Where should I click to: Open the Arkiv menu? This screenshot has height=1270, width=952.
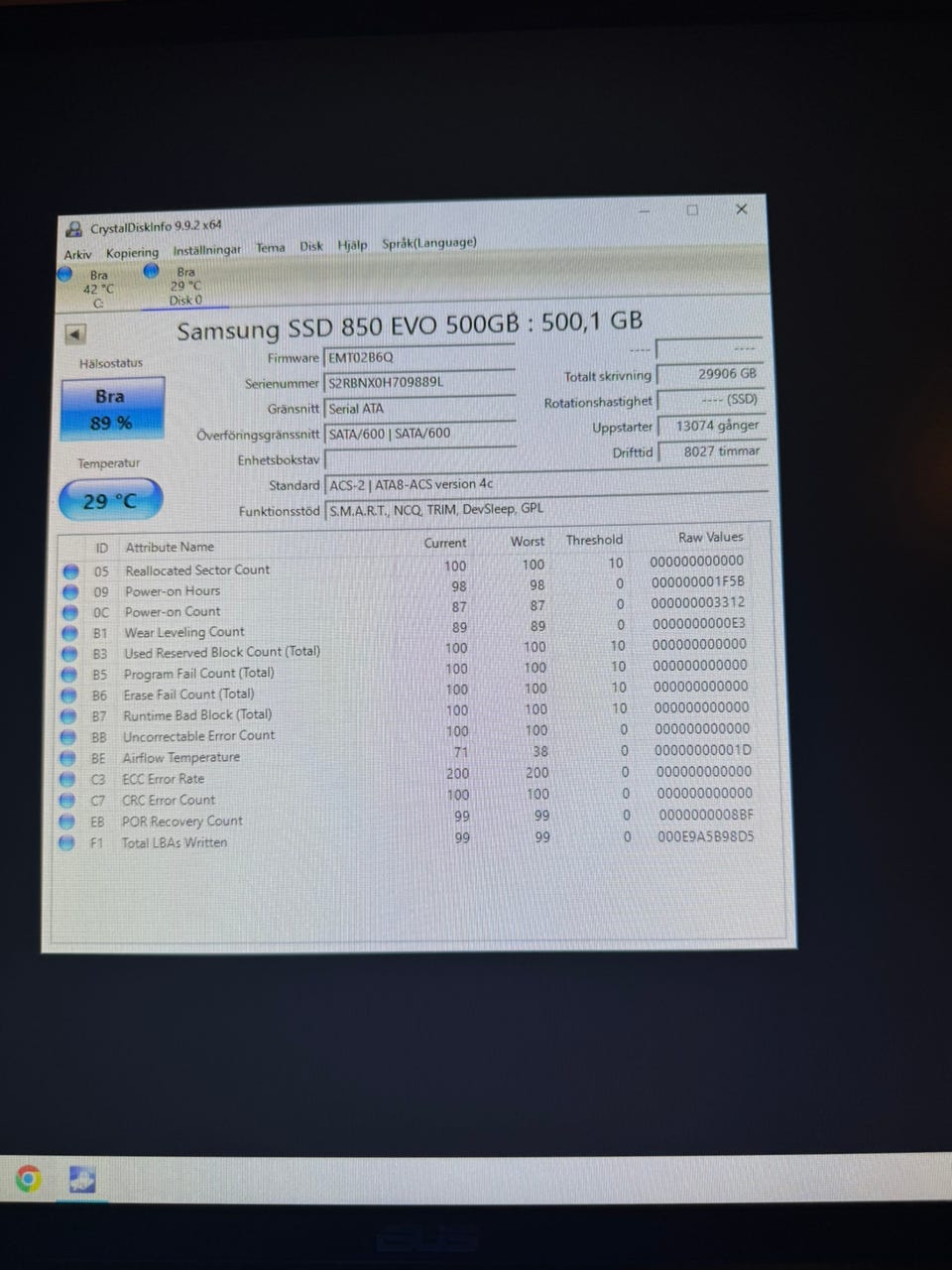(77, 254)
